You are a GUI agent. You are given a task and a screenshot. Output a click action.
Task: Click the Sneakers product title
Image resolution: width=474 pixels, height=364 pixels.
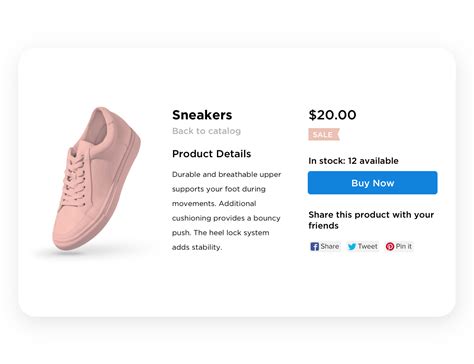(x=202, y=115)
